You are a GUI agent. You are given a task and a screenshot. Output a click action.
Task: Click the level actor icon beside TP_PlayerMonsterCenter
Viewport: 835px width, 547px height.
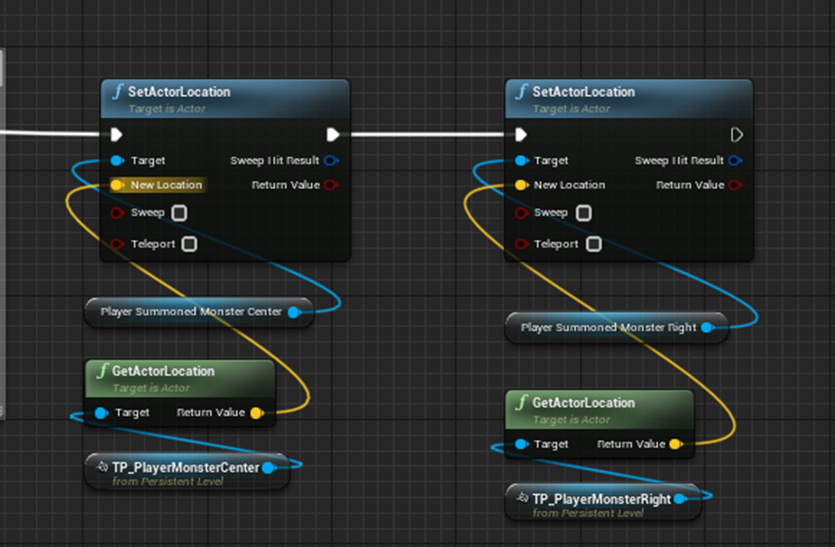[x=102, y=467]
